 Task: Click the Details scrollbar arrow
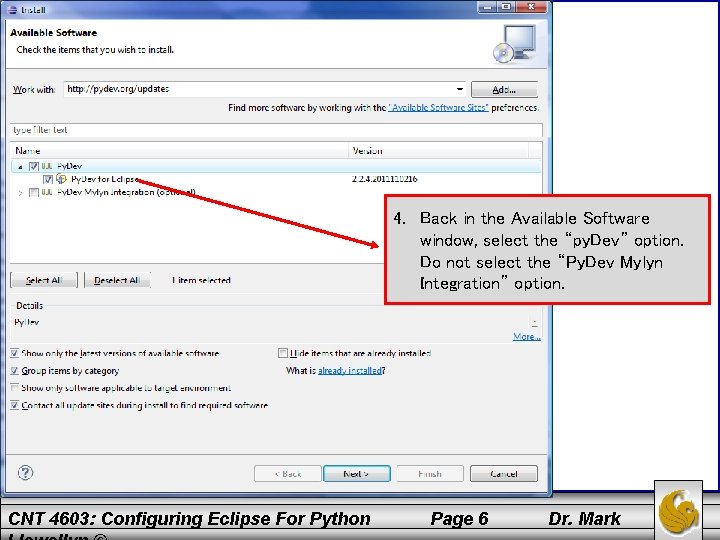pyautogui.click(x=534, y=322)
